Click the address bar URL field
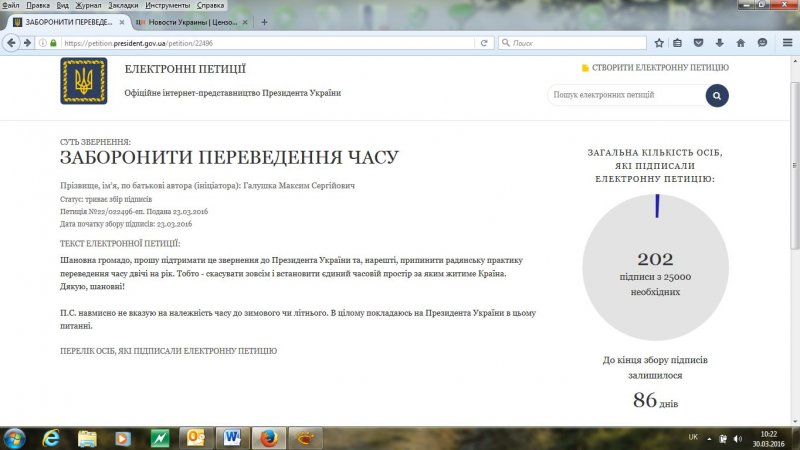 coord(267,43)
